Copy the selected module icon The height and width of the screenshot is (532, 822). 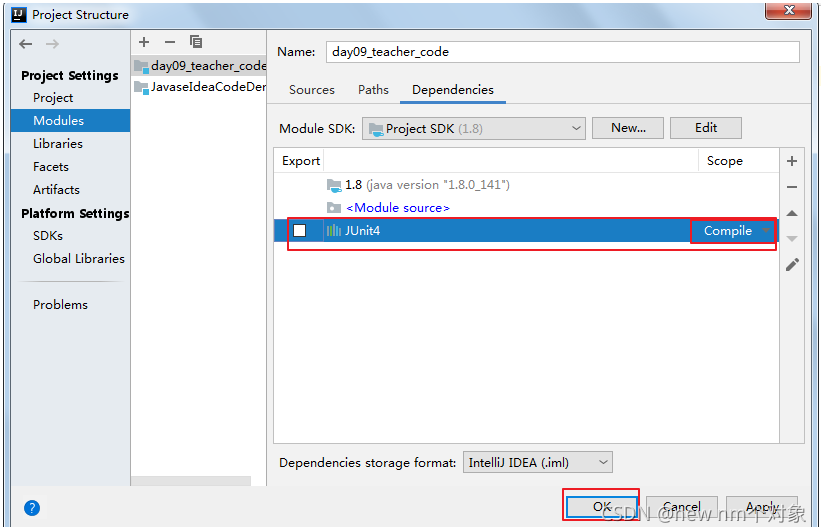196,42
